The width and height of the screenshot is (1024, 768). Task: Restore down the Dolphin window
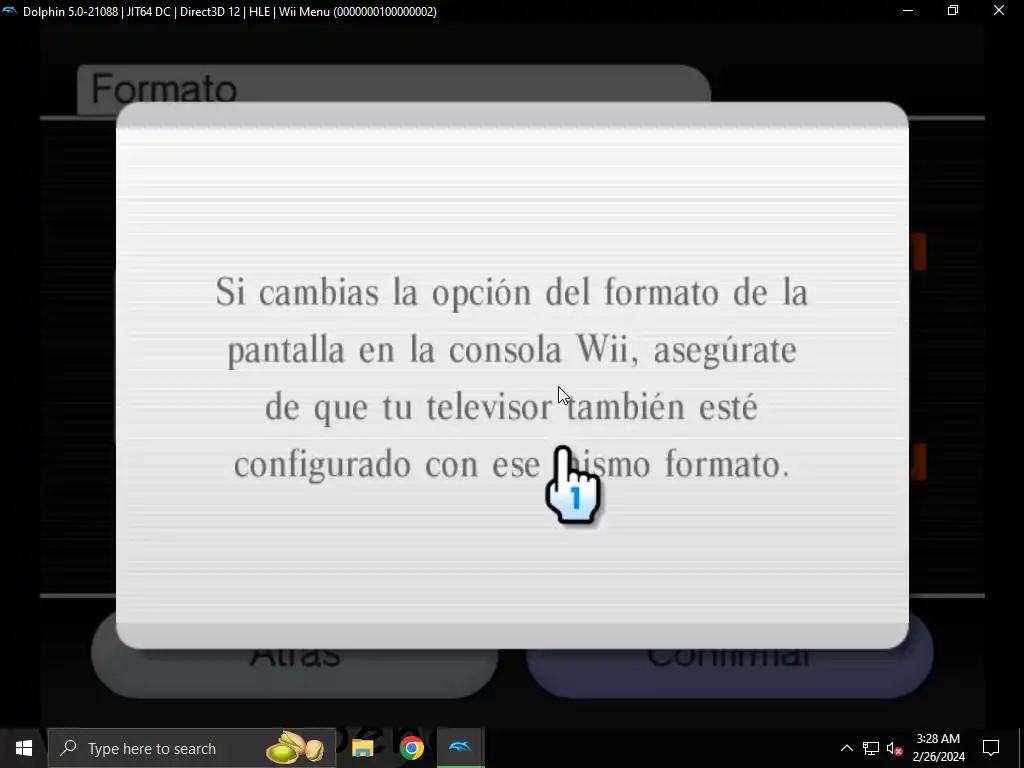pos(953,10)
